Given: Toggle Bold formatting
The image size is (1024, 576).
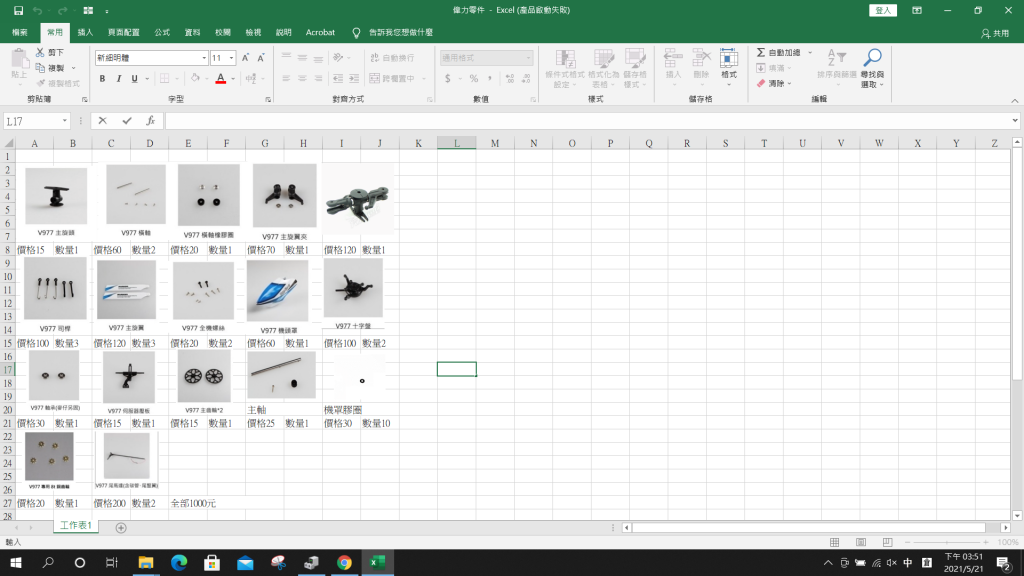Looking at the screenshot, I should tap(103, 79).
